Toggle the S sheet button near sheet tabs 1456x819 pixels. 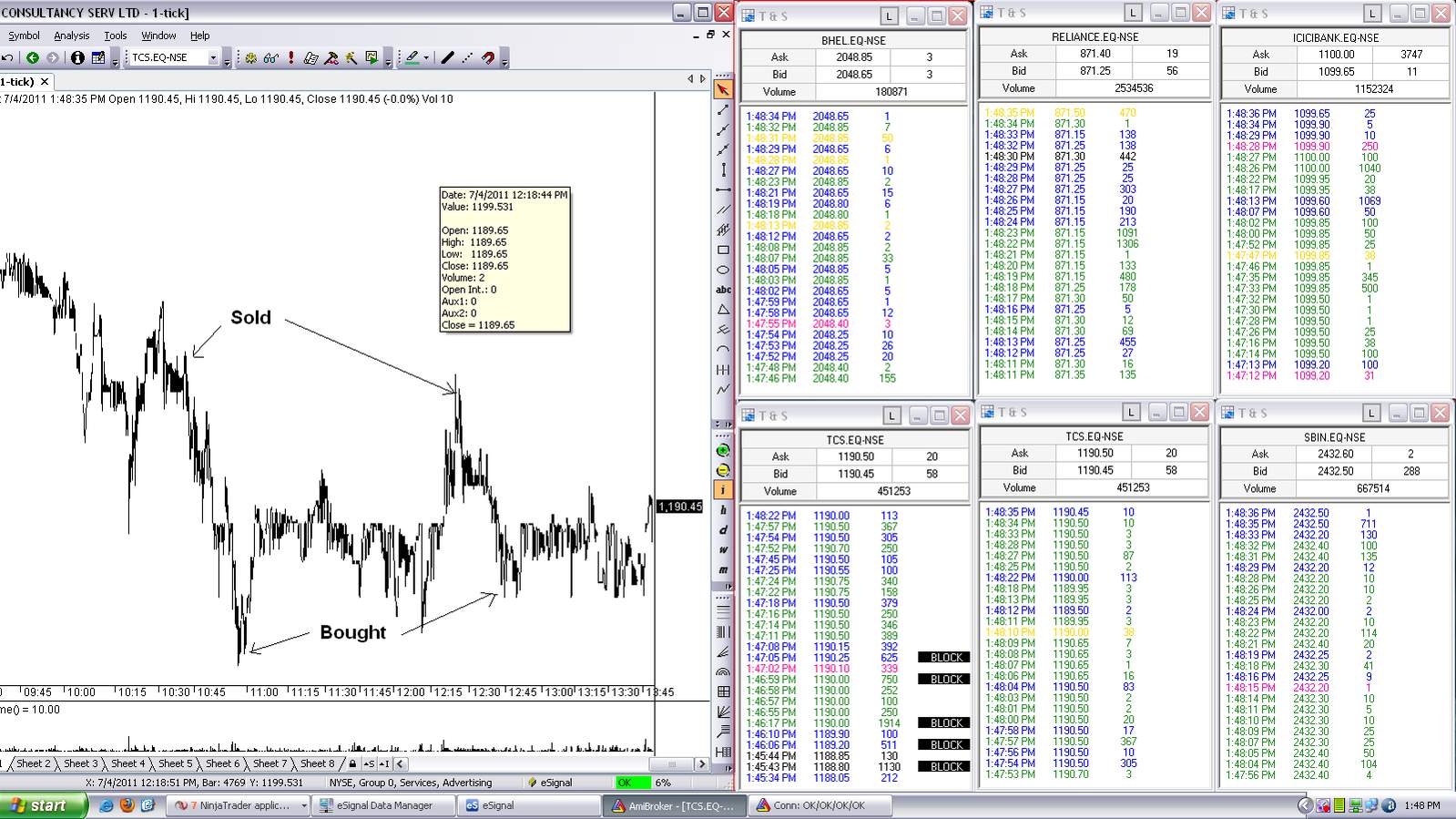point(369,764)
